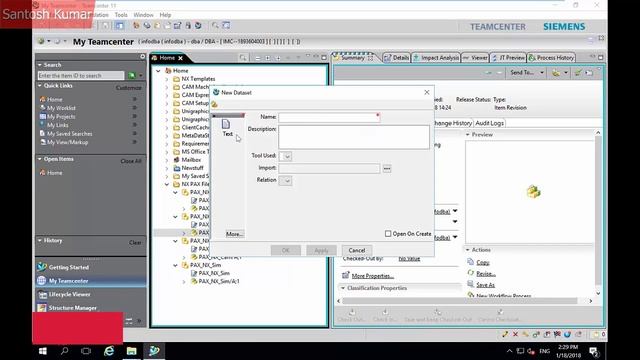This screenshot has height=360, width=640.
Task: Click Customize in Quick Links
Action: [129, 88]
